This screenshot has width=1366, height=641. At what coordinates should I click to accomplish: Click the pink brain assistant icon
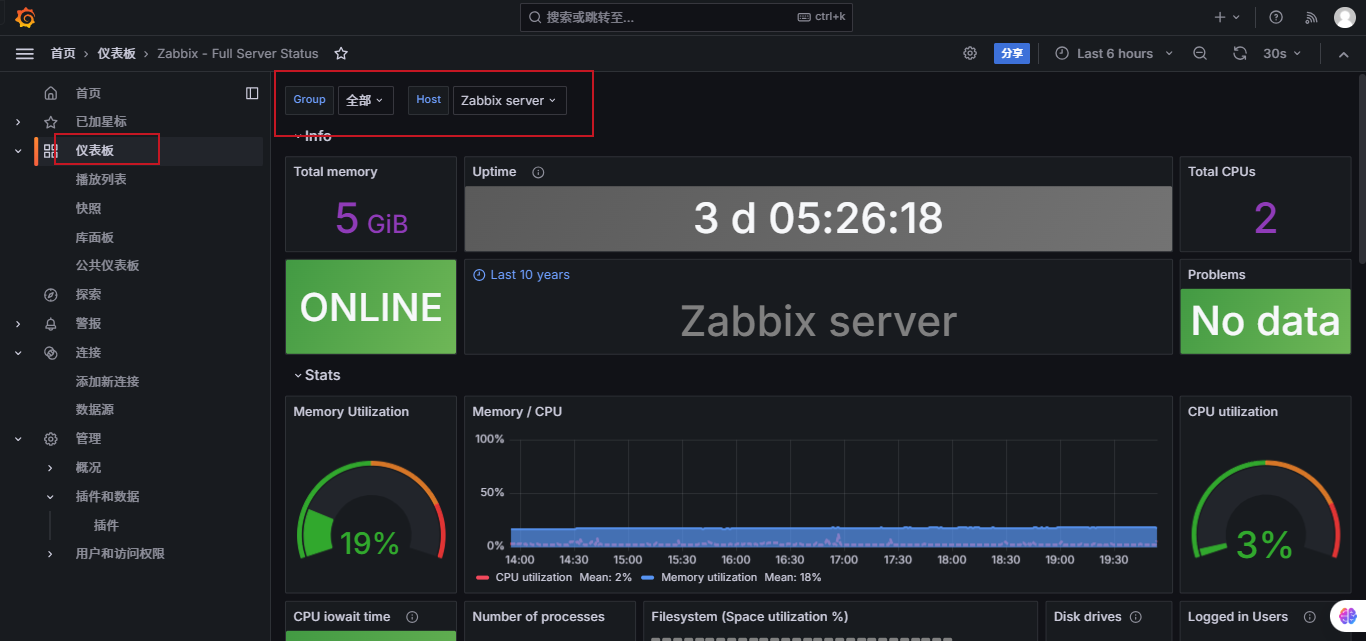coord(1347,617)
